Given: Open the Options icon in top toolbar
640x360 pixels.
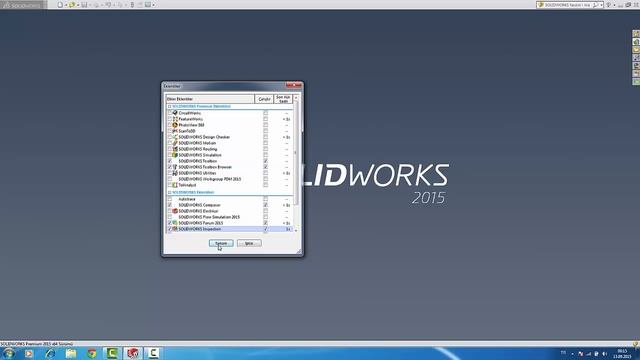Looking at the screenshot, I should click(x=148, y=5).
